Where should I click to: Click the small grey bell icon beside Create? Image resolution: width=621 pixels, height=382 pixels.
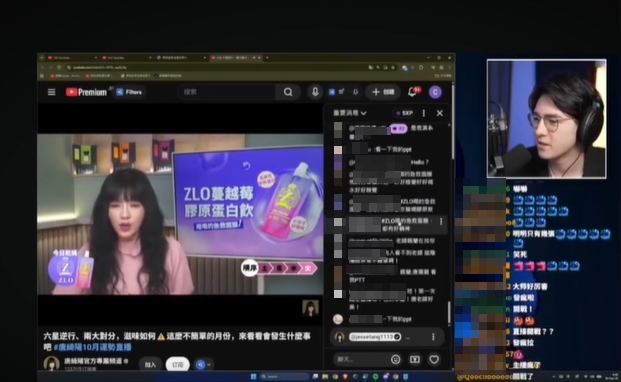point(355,92)
